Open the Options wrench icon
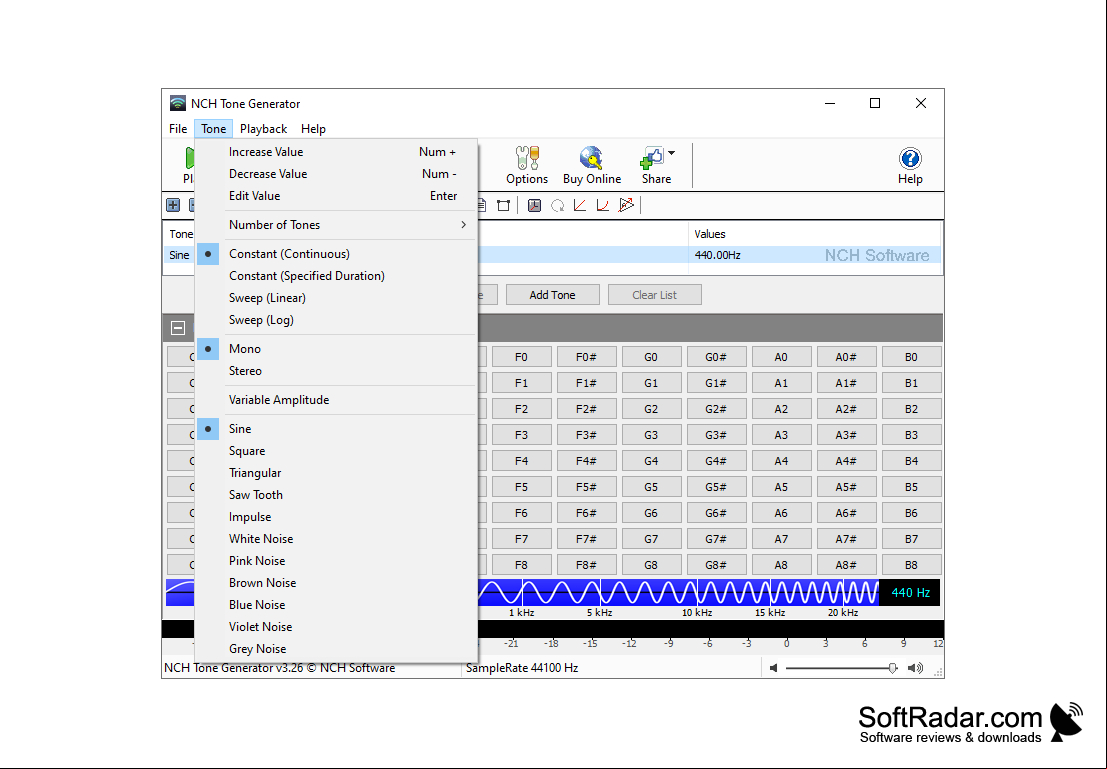The image size is (1107, 769). (527, 157)
